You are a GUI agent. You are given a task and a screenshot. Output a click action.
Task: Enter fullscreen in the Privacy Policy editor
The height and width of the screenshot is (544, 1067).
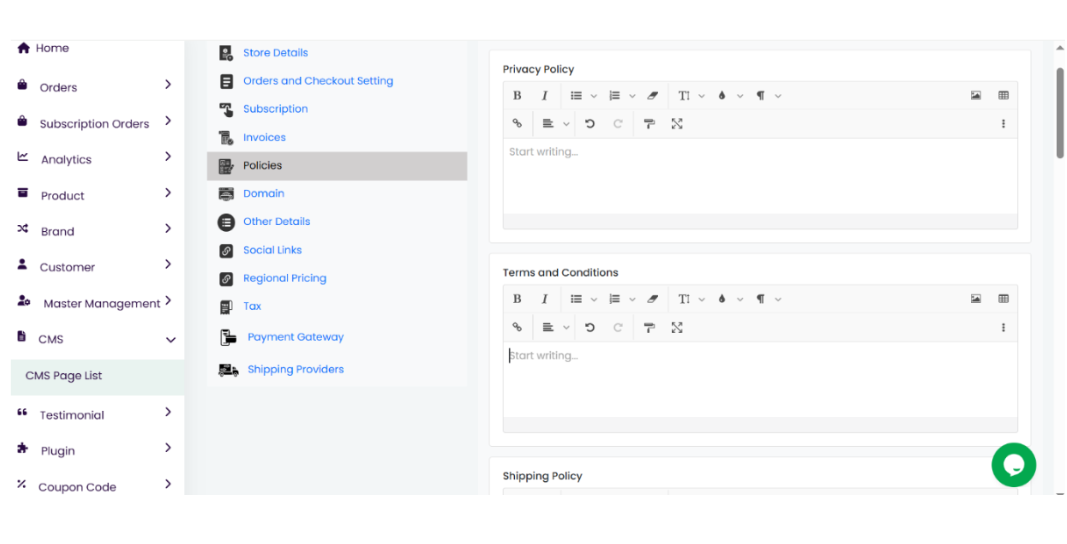click(677, 124)
